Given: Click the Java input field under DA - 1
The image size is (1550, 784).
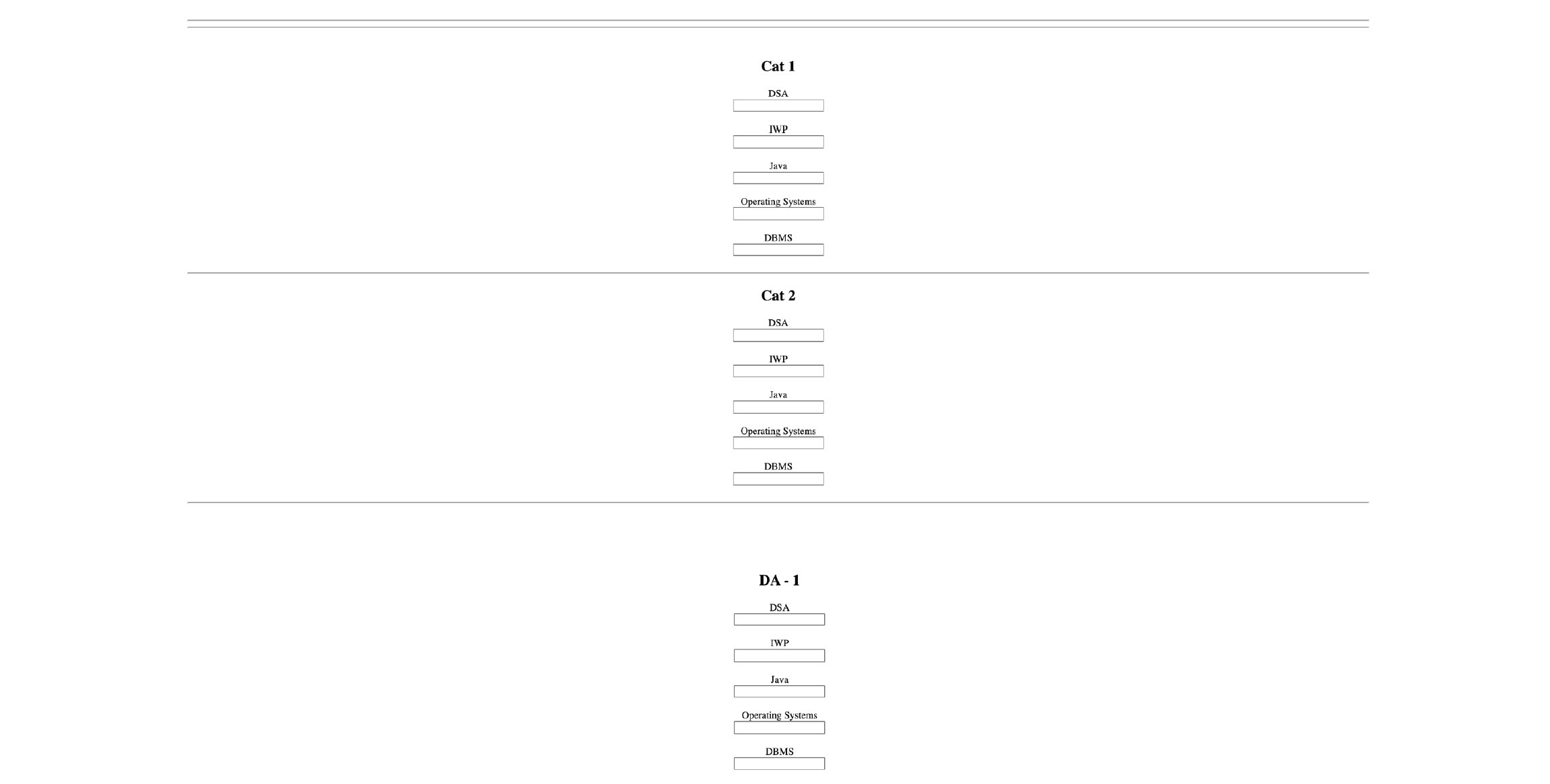Looking at the screenshot, I should pos(779,691).
